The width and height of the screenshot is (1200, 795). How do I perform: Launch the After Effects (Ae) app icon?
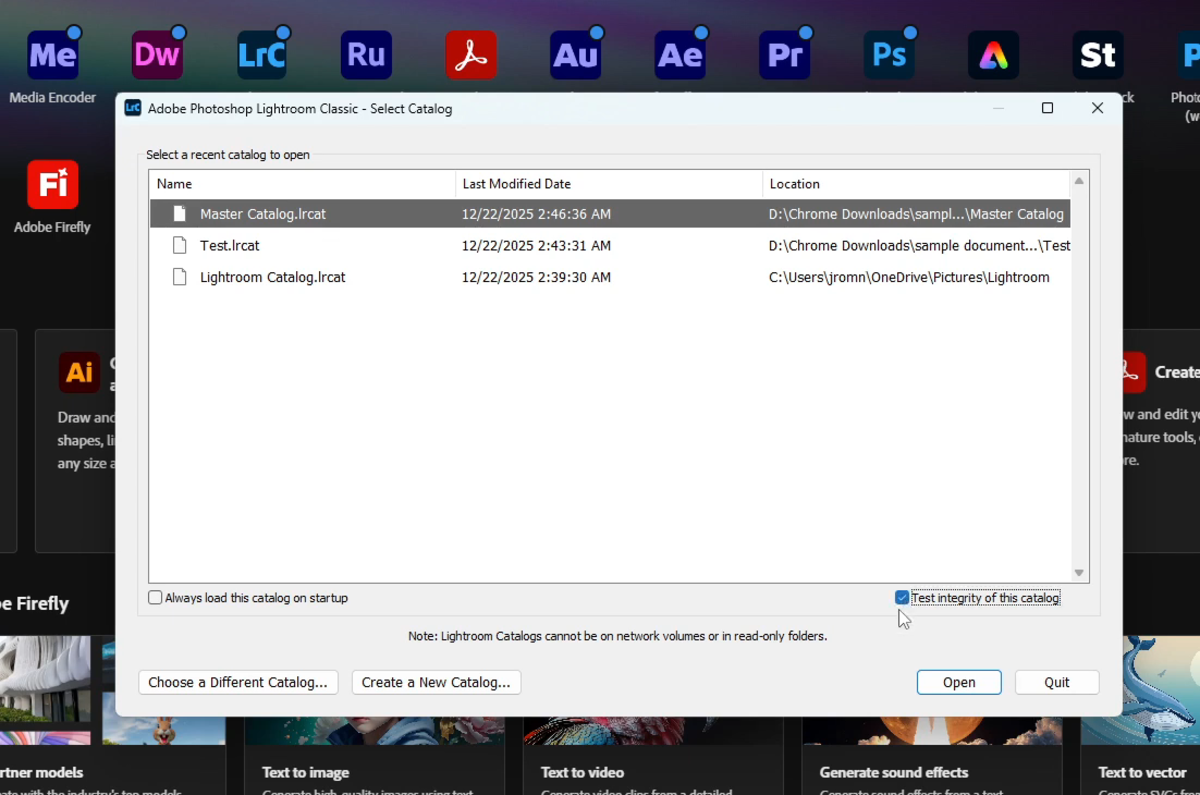(x=680, y=55)
